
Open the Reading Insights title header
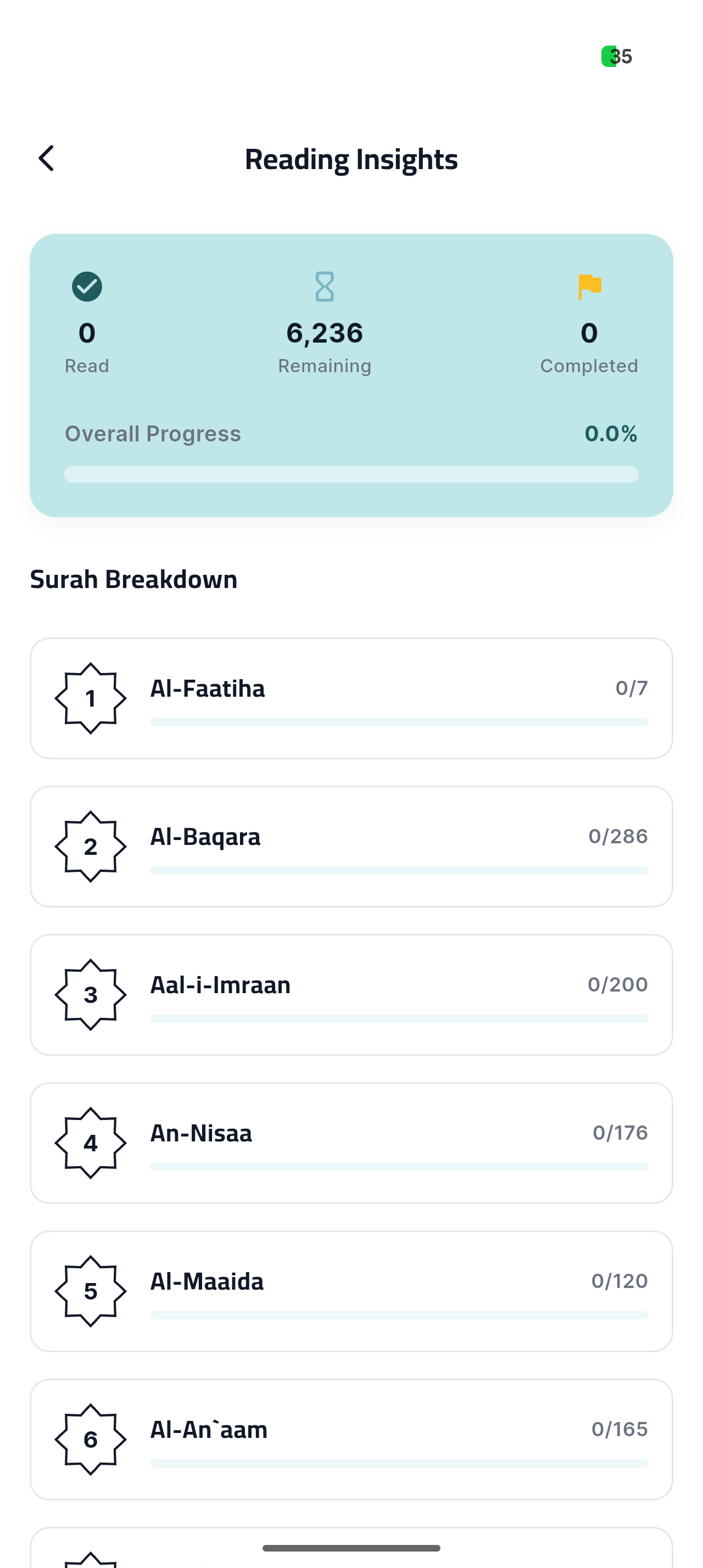click(351, 158)
